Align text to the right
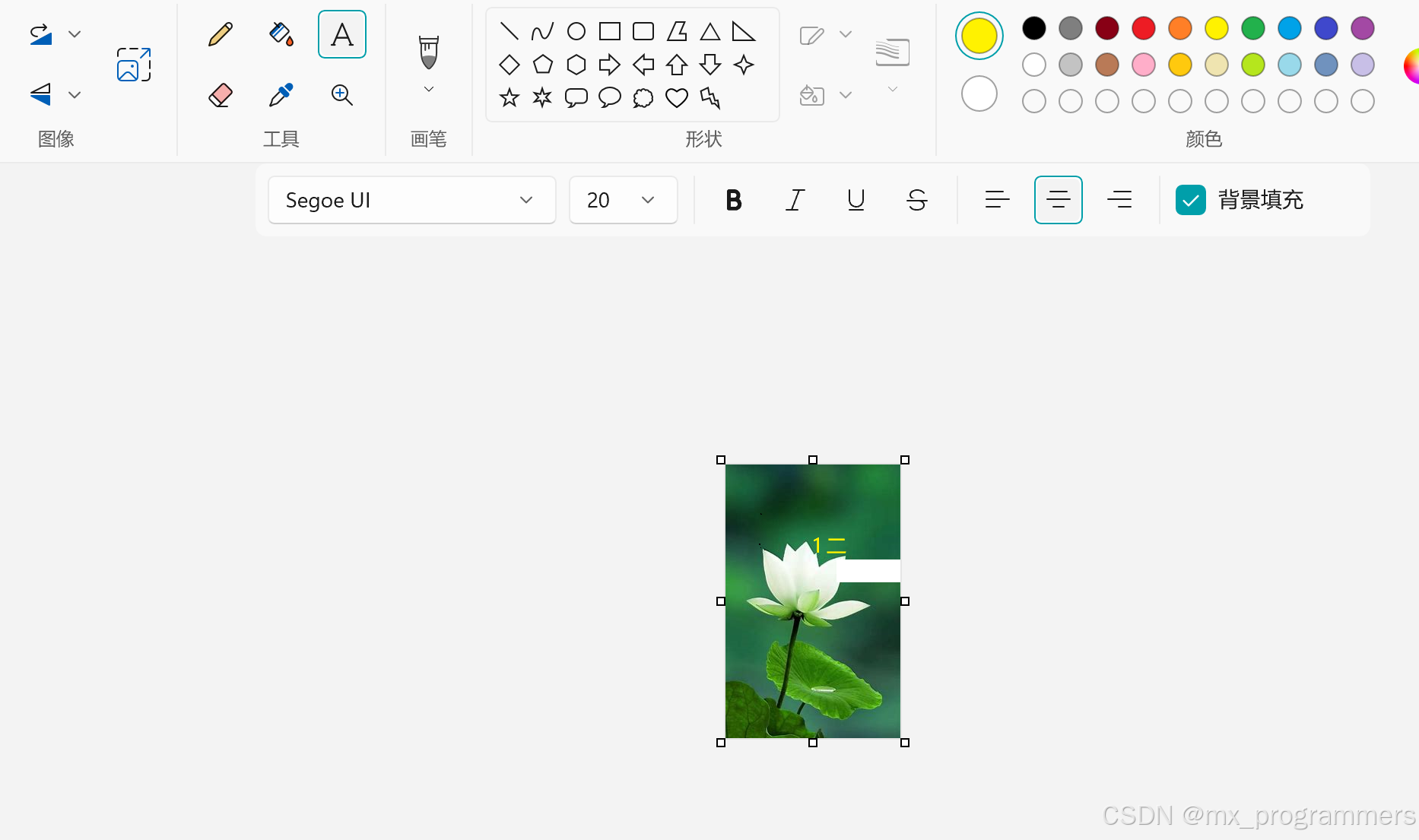The image size is (1419, 840). click(1119, 200)
